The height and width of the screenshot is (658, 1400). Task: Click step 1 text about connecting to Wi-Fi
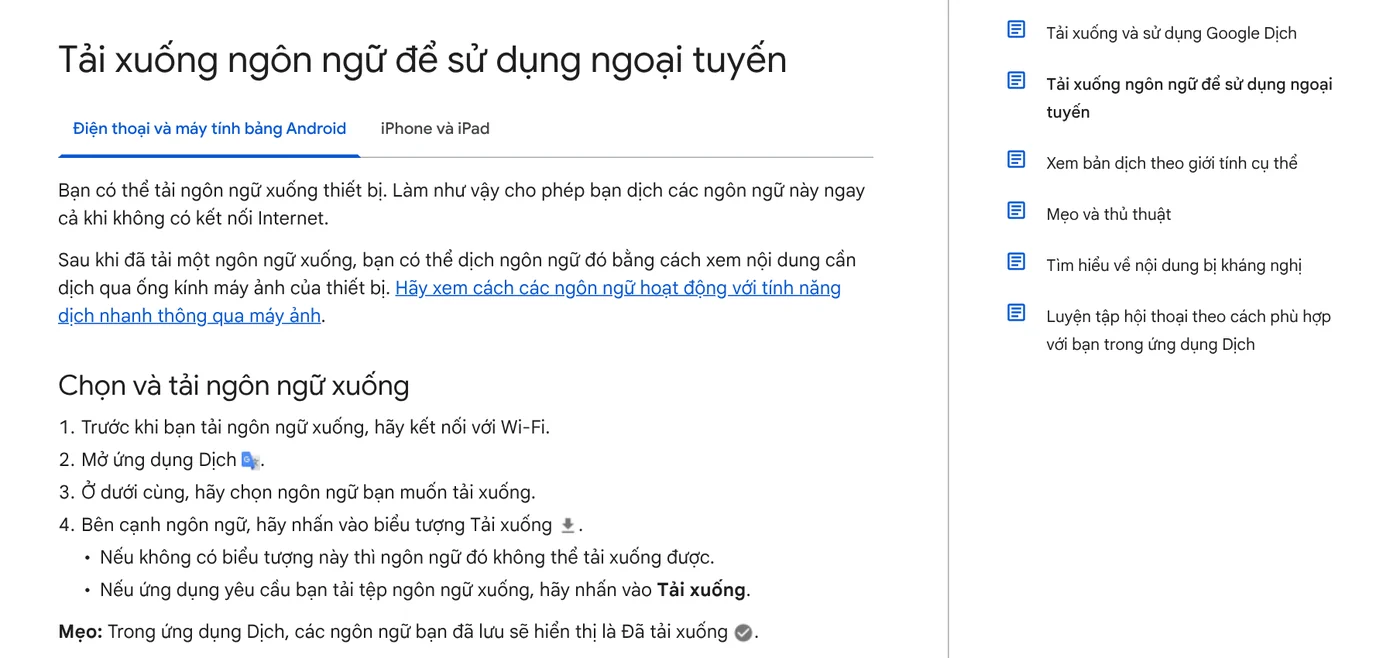tap(315, 427)
